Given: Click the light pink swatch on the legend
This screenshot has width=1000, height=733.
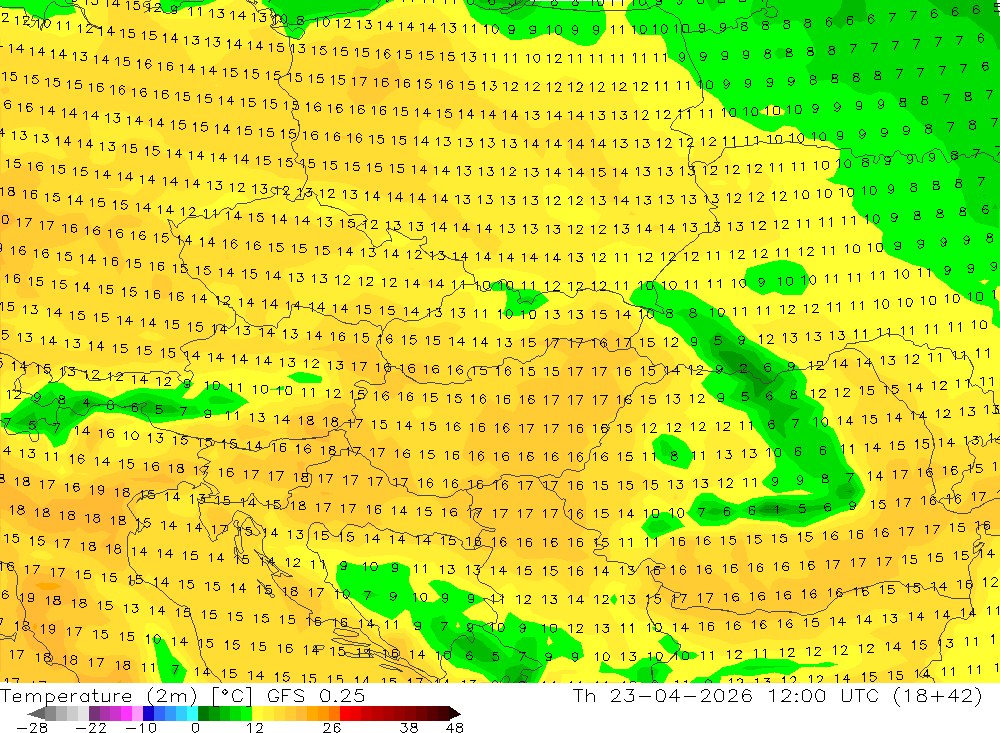Looking at the screenshot, I should pyautogui.click(x=137, y=713).
